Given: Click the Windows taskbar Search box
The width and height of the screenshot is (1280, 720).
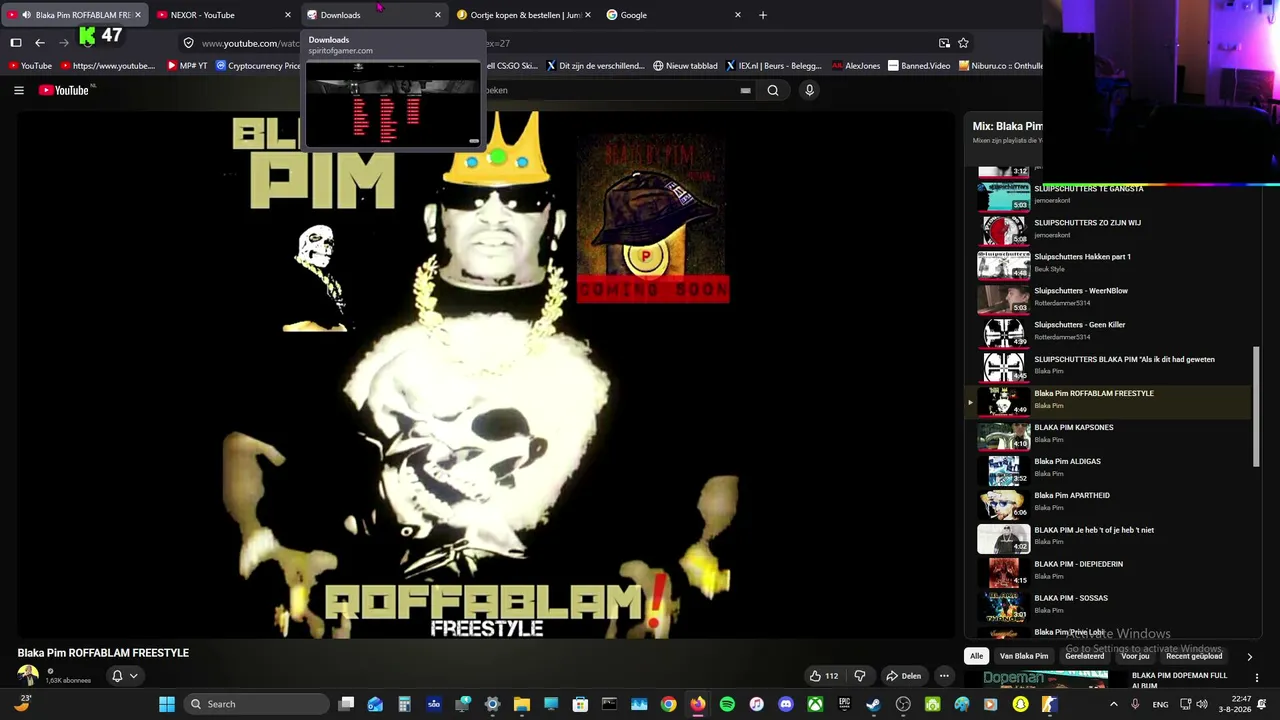Looking at the screenshot, I should (x=258, y=704).
